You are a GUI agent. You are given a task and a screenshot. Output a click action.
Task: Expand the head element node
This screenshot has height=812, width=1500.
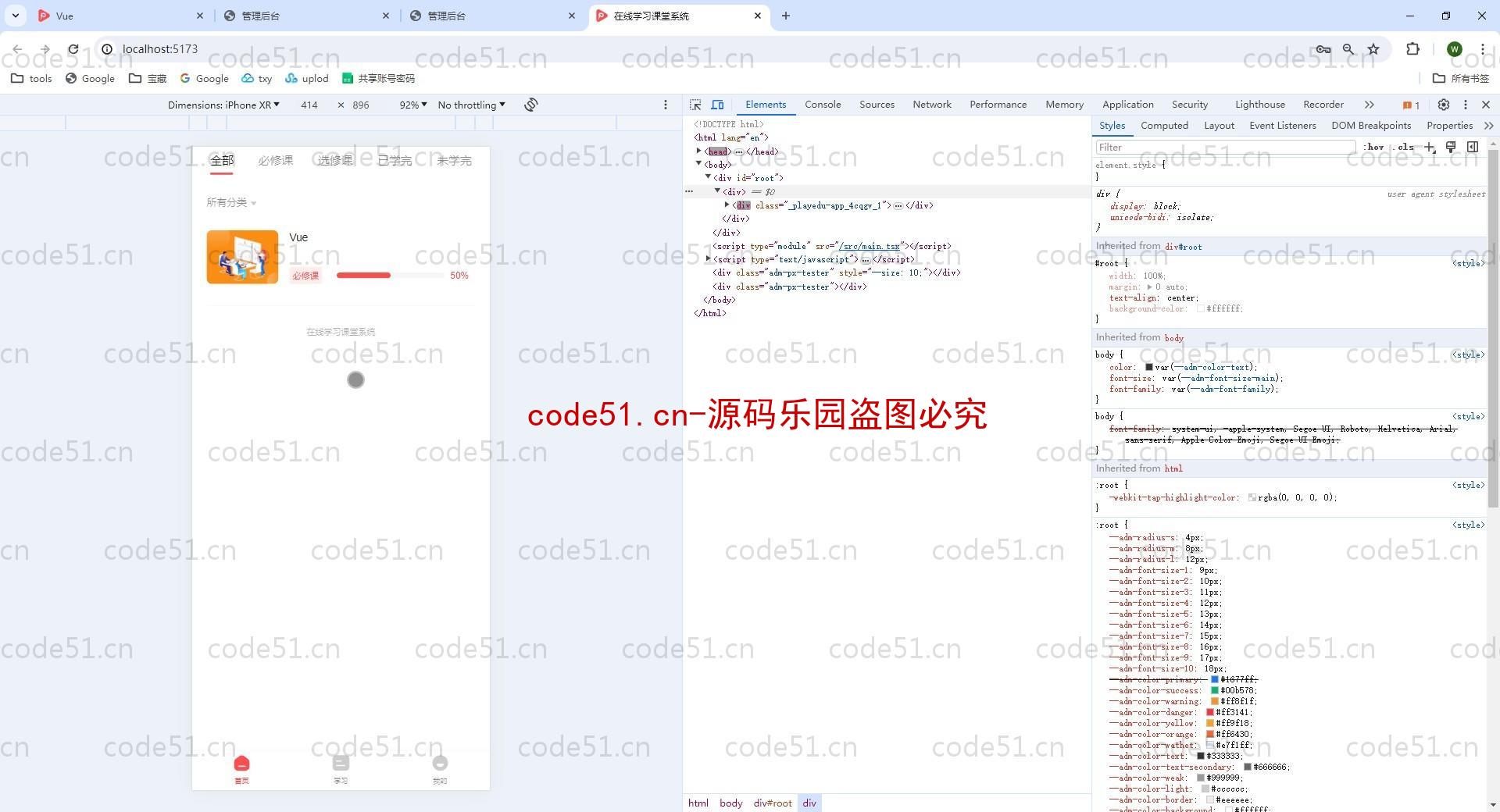(699, 151)
